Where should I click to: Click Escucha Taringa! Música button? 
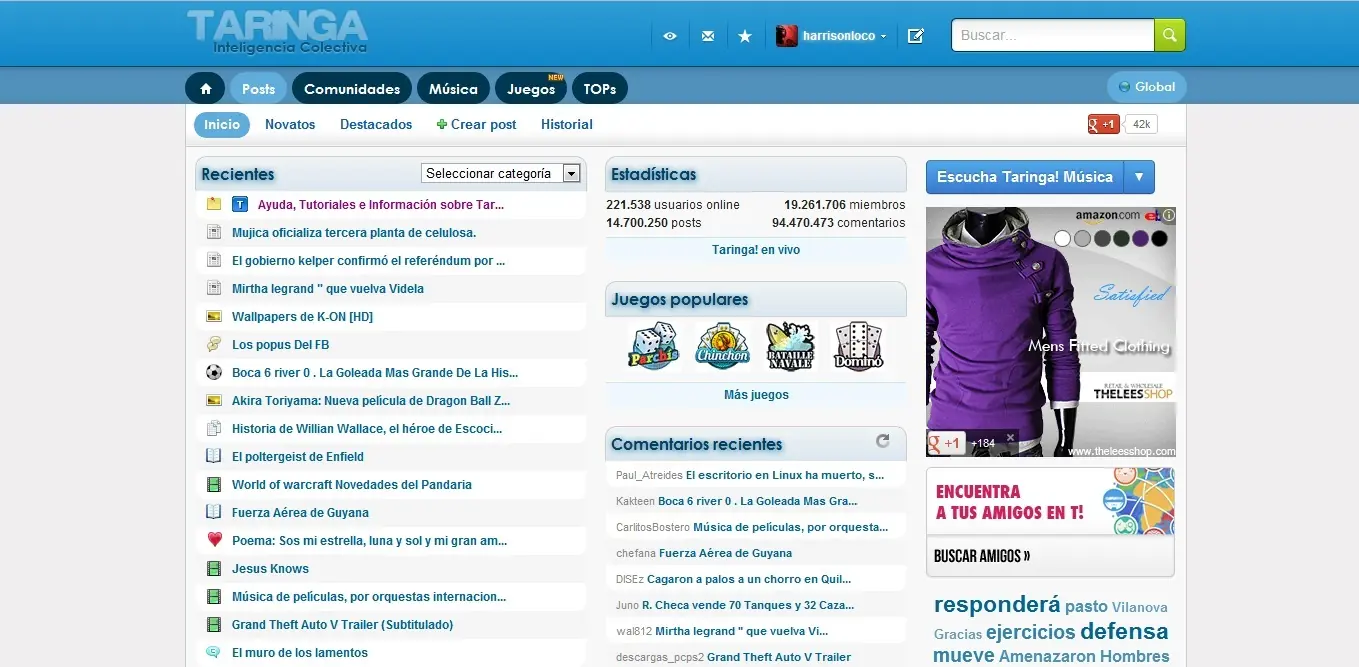[1025, 177]
